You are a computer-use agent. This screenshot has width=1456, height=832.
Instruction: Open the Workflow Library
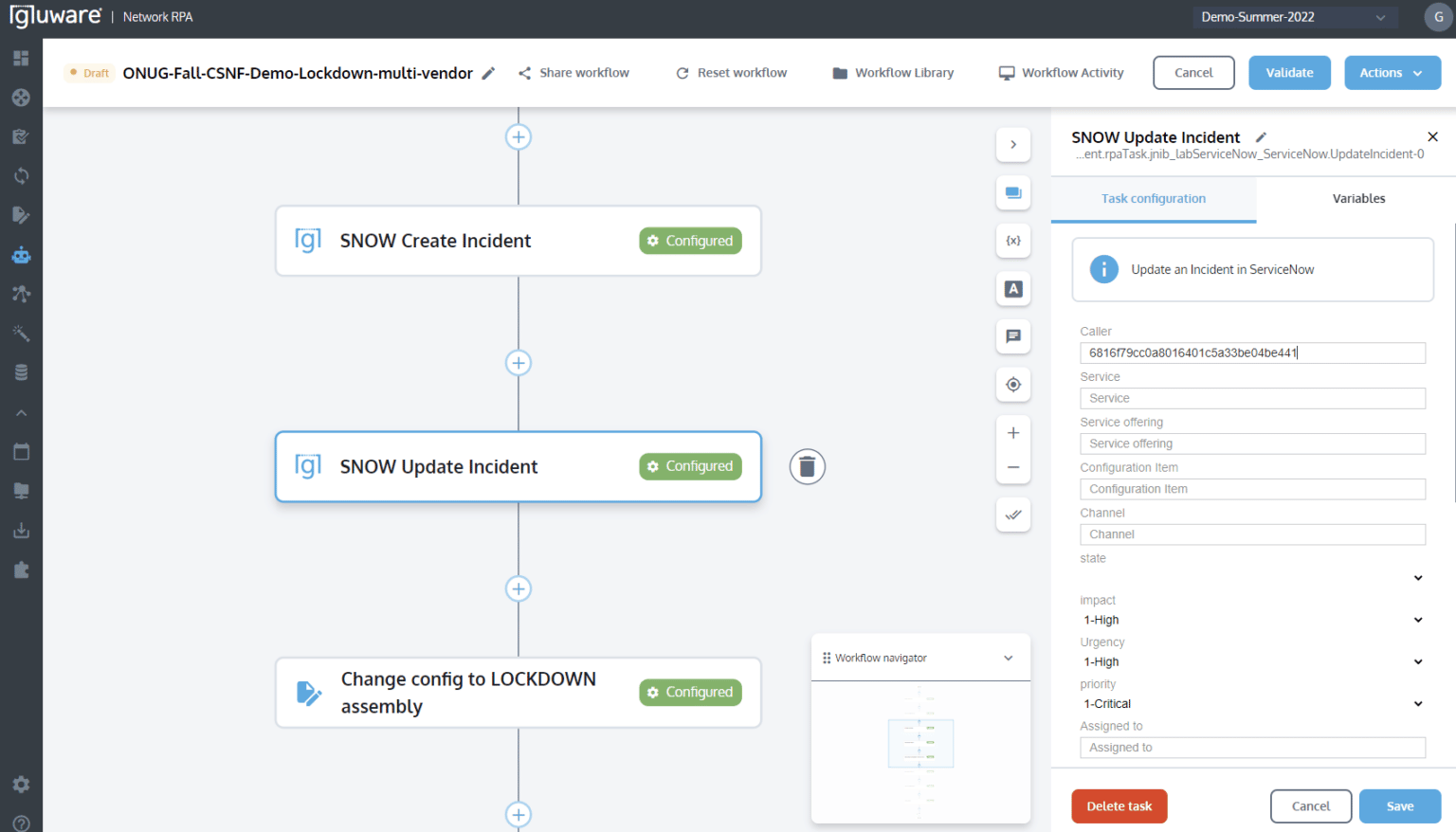(x=892, y=72)
